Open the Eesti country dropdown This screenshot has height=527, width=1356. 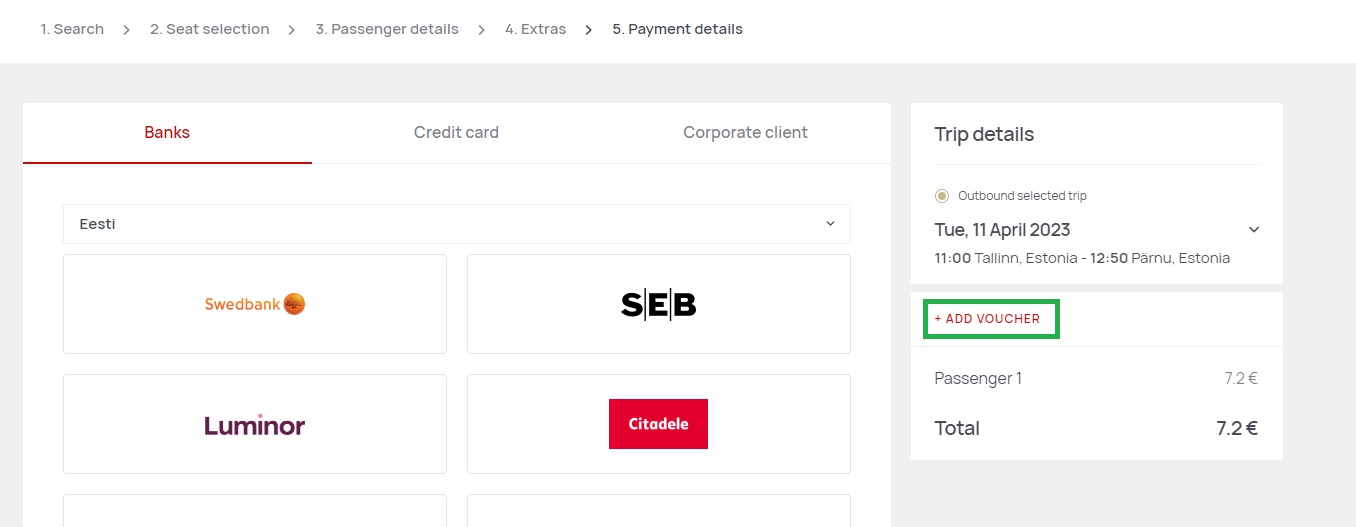click(457, 224)
